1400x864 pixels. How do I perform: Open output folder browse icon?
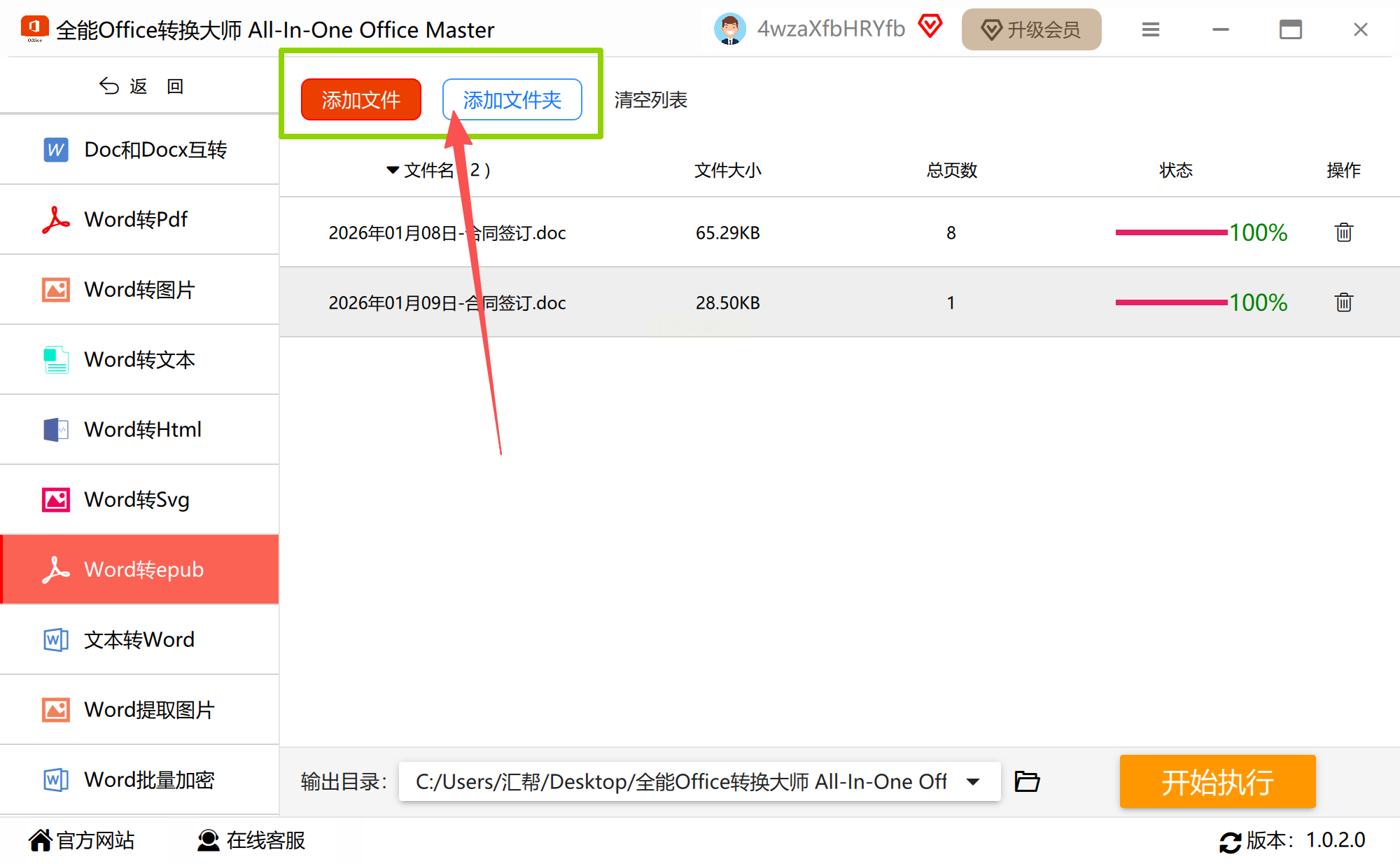[x=1027, y=781]
